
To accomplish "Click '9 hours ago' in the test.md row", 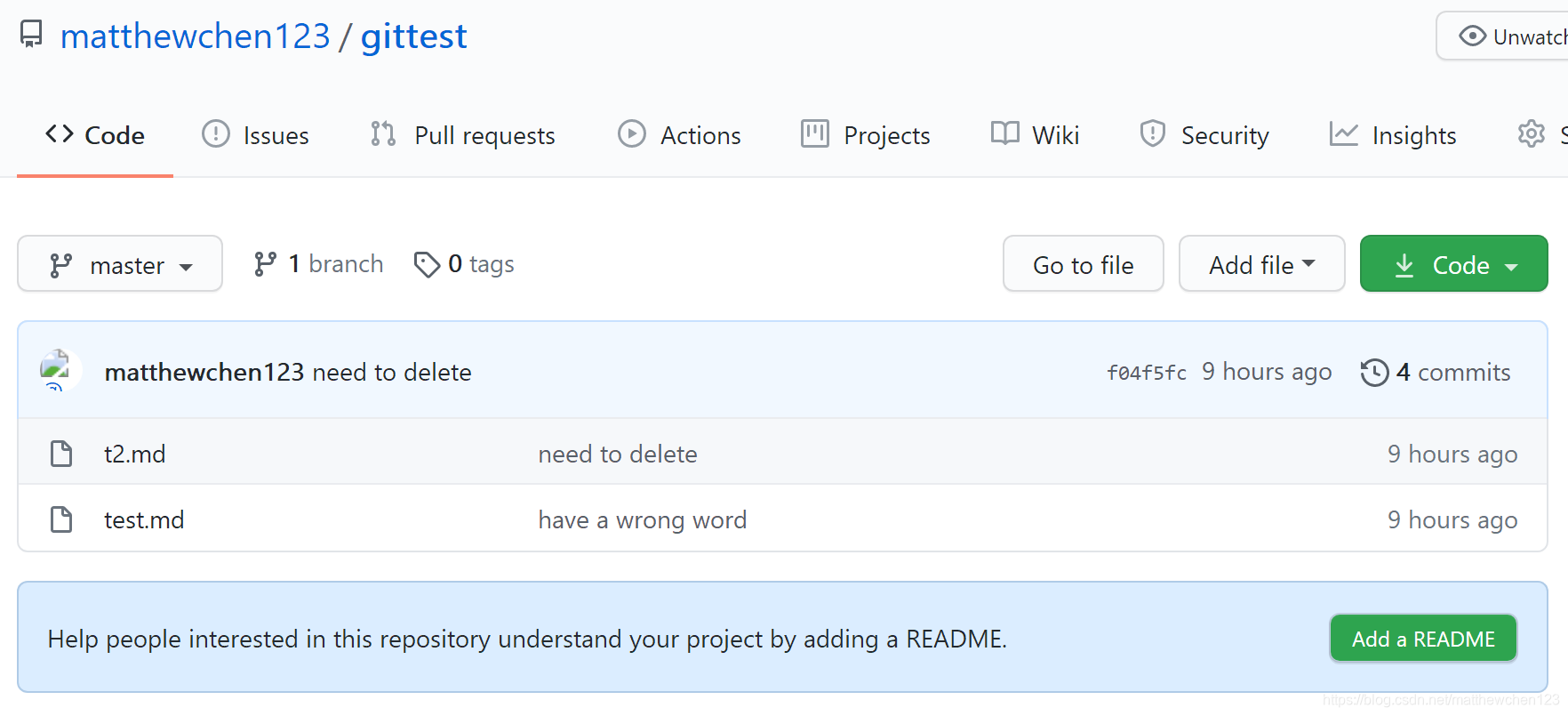I will [1452, 519].
